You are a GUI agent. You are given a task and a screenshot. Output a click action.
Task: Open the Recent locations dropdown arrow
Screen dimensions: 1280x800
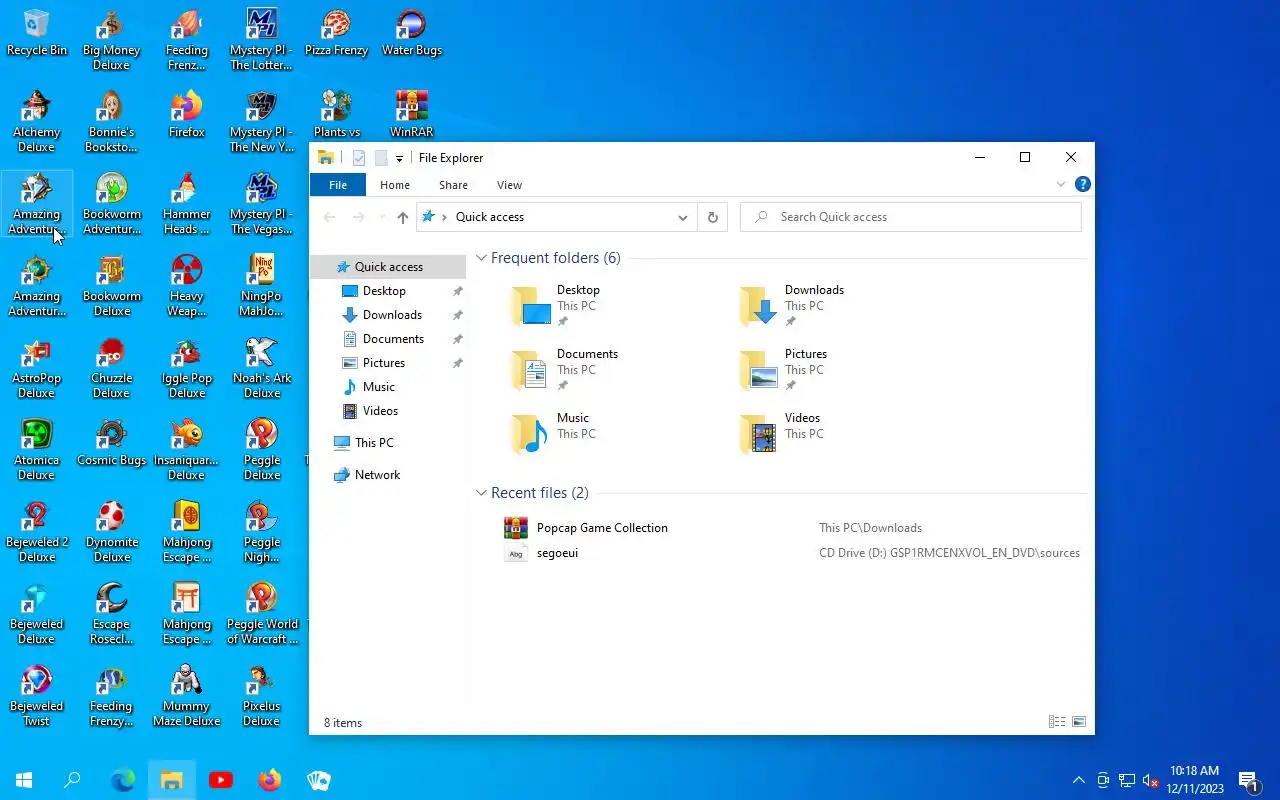[381, 217]
